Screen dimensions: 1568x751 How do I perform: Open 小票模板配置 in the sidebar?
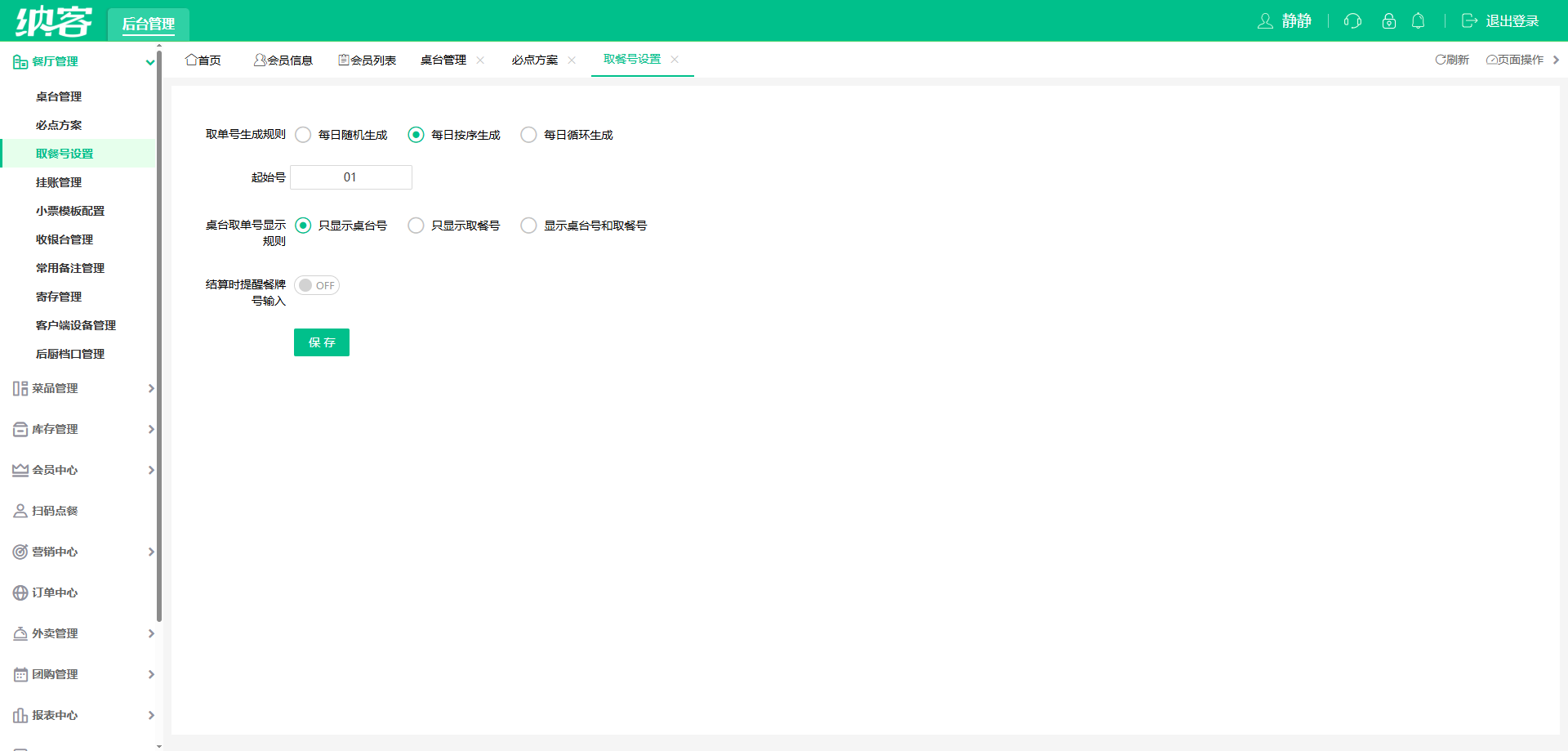coord(70,211)
